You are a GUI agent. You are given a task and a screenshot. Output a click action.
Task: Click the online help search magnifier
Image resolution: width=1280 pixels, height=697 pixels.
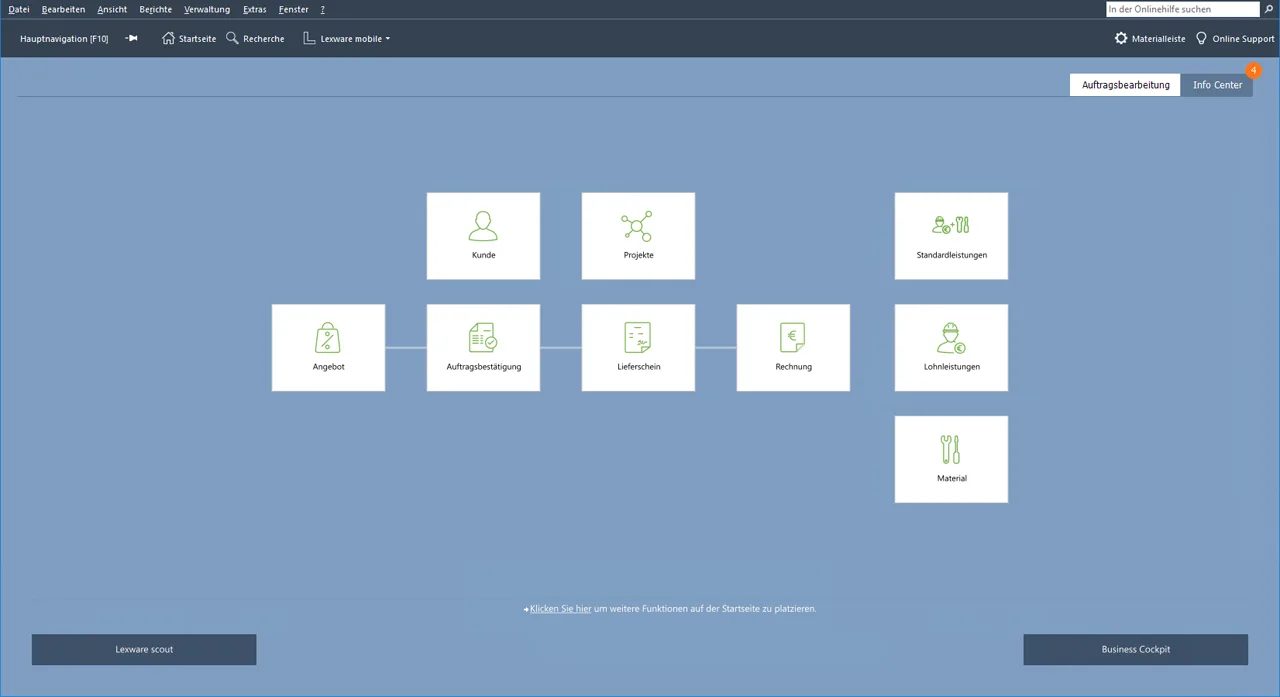point(1270,9)
